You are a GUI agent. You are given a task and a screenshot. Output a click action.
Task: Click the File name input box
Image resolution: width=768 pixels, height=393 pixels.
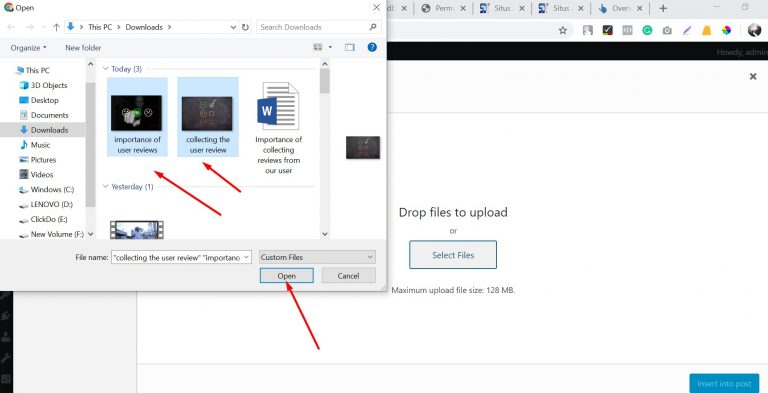tap(176, 257)
